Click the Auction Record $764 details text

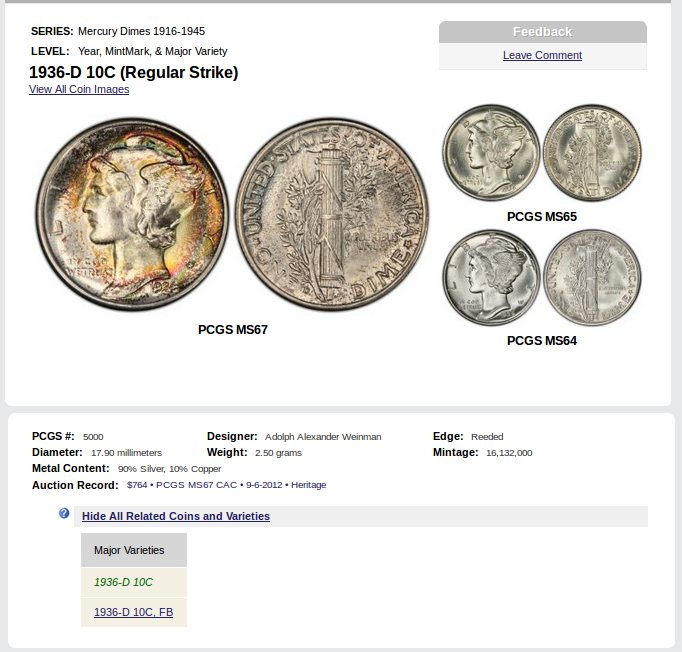coord(226,485)
